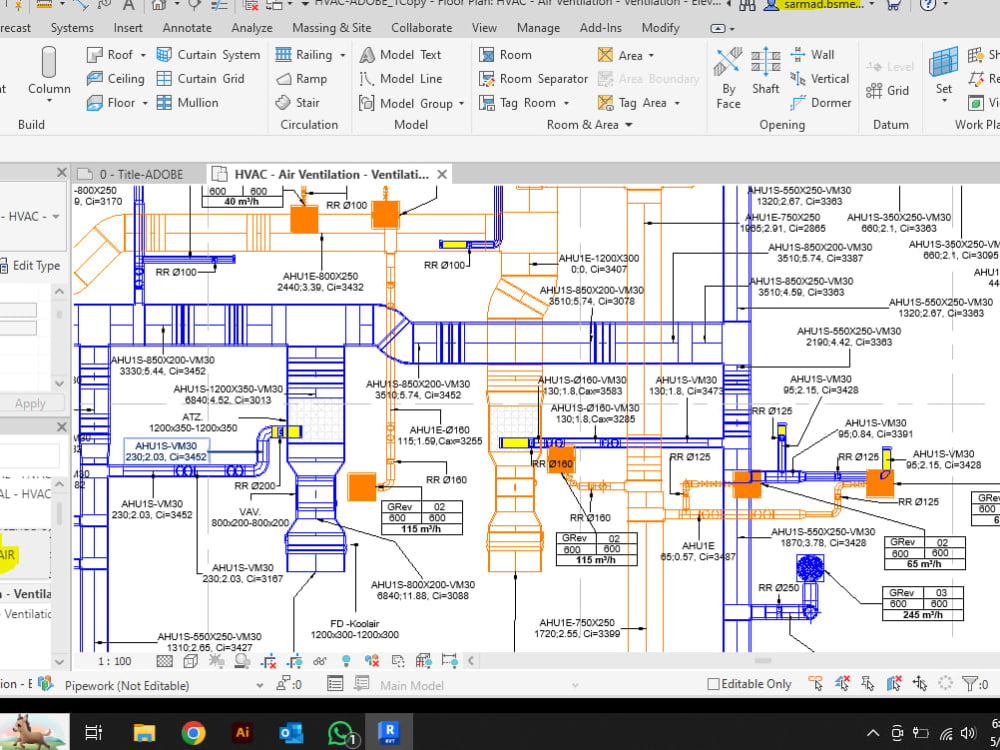
Task: Select the Wall opening tool
Action: pos(812,55)
